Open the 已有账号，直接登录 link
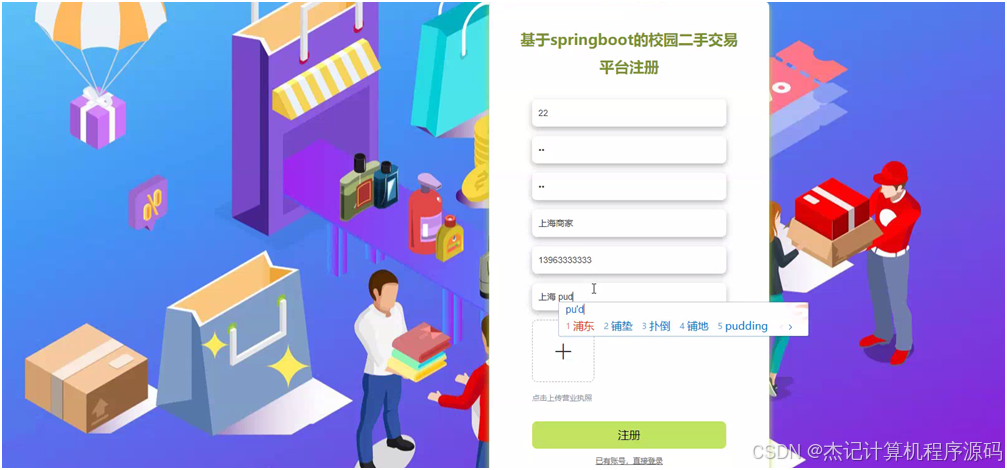Image resolution: width=1007 pixels, height=470 pixels. [x=629, y=461]
